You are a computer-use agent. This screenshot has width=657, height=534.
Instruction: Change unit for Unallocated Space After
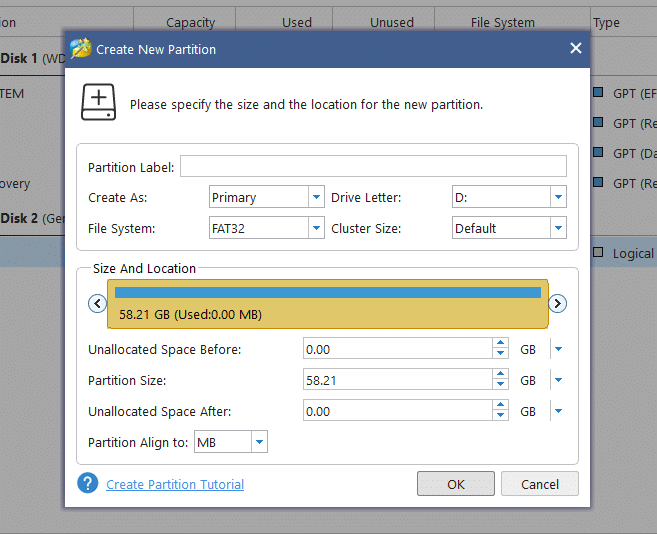pos(558,411)
